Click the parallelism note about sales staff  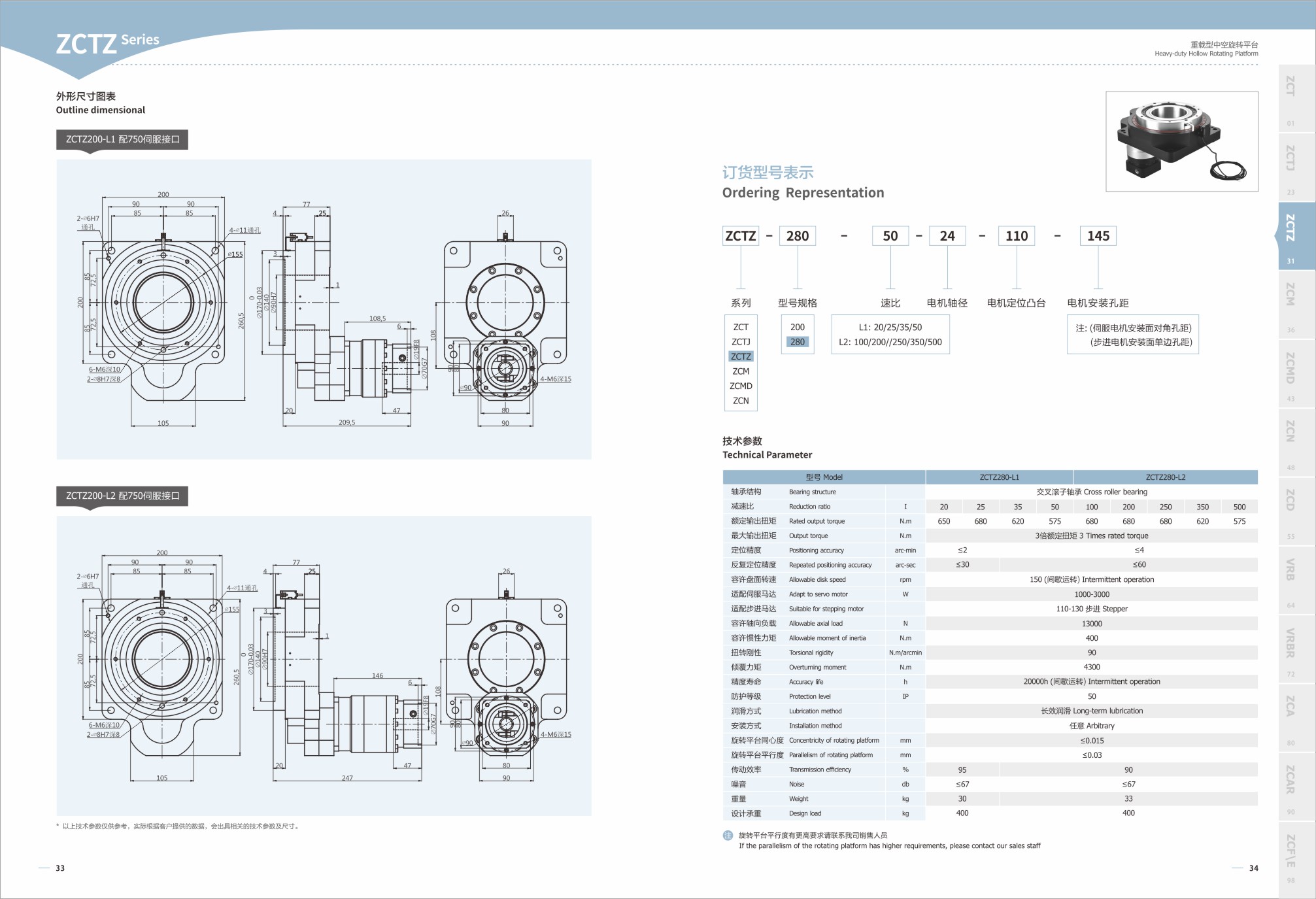tap(889, 846)
